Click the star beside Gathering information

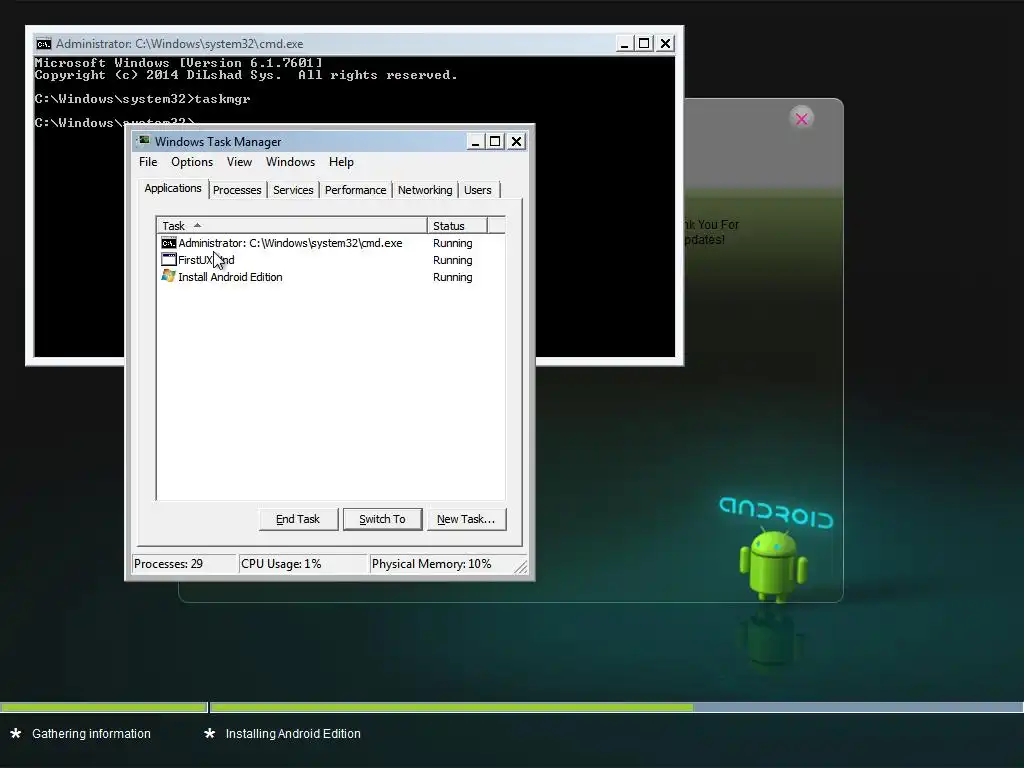point(16,733)
